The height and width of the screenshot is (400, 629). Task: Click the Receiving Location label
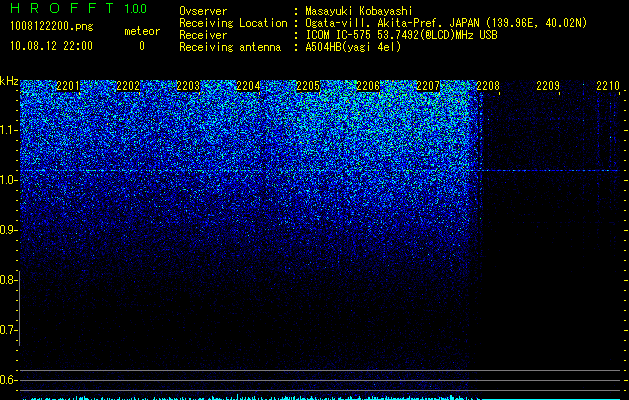pyautogui.click(x=233, y=23)
